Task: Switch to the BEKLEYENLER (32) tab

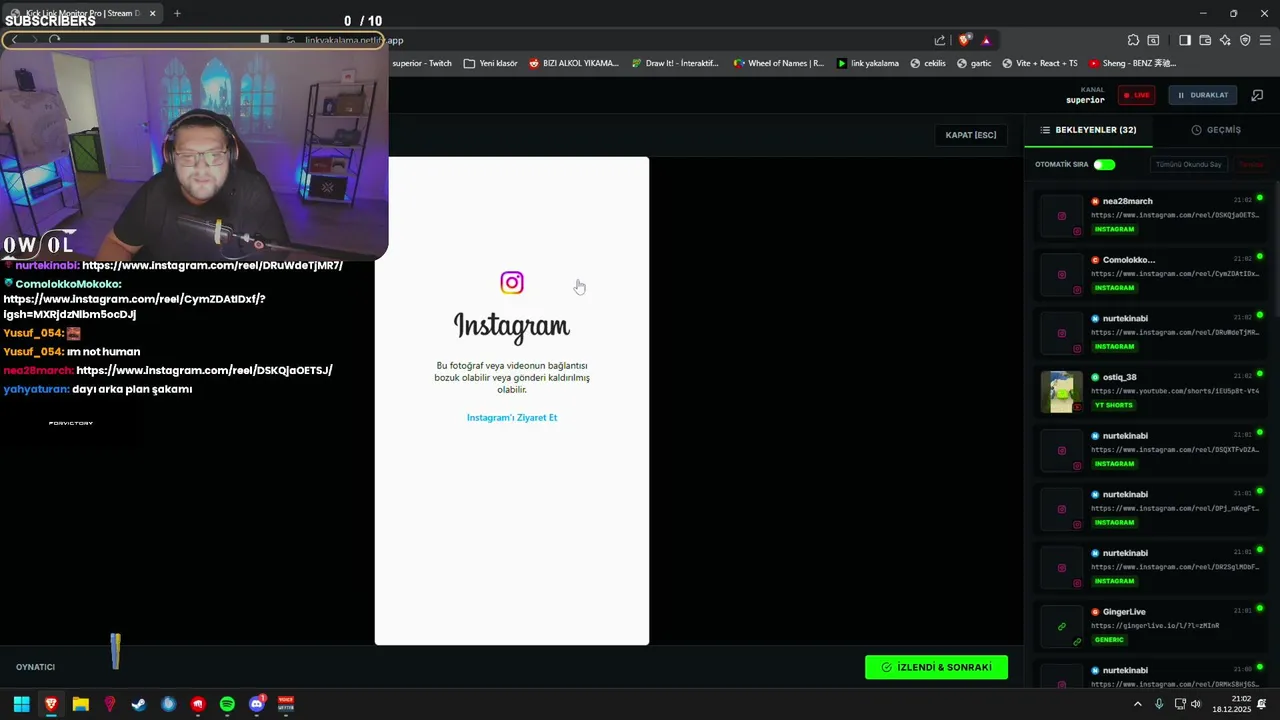Action: [x=1088, y=130]
